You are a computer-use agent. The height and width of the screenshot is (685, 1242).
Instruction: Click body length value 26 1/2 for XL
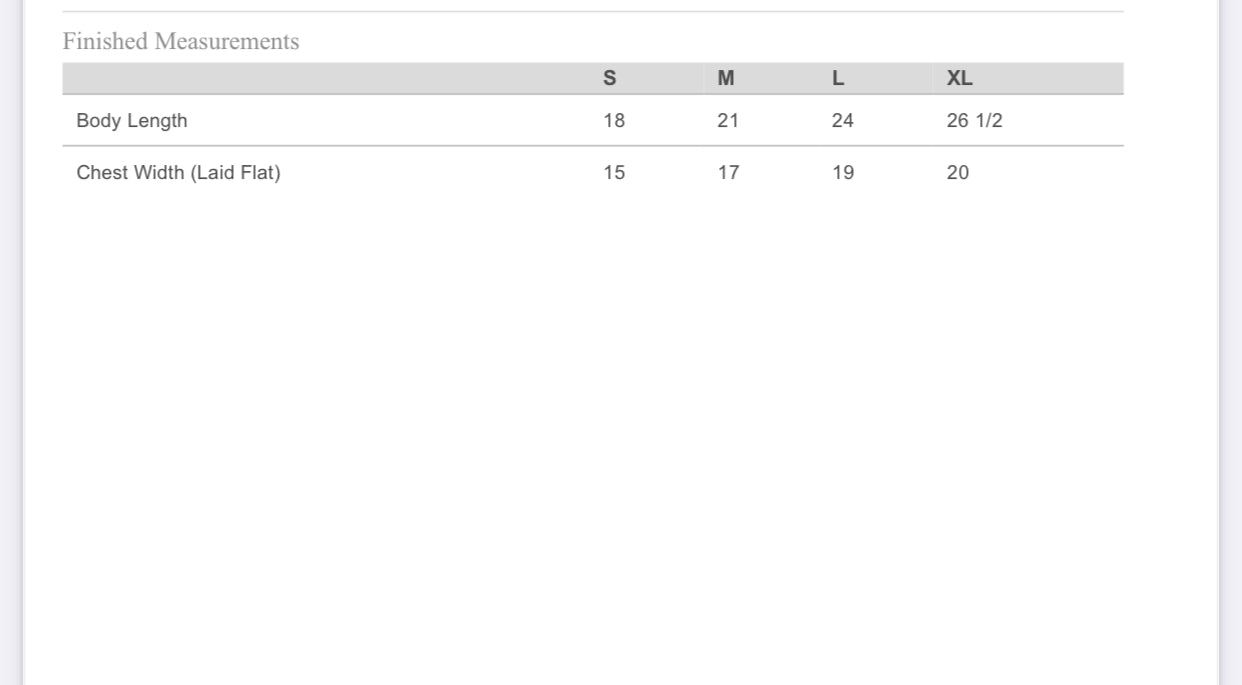pos(974,121)
